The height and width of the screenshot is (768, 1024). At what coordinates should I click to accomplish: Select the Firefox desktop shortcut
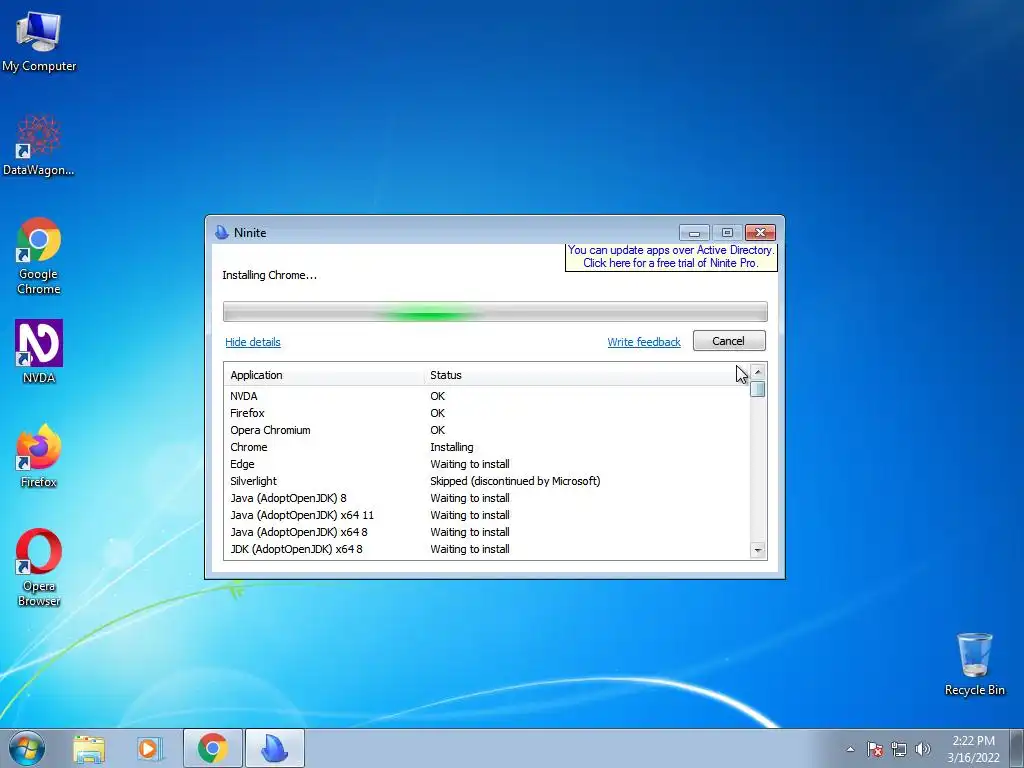click(39, 456)
